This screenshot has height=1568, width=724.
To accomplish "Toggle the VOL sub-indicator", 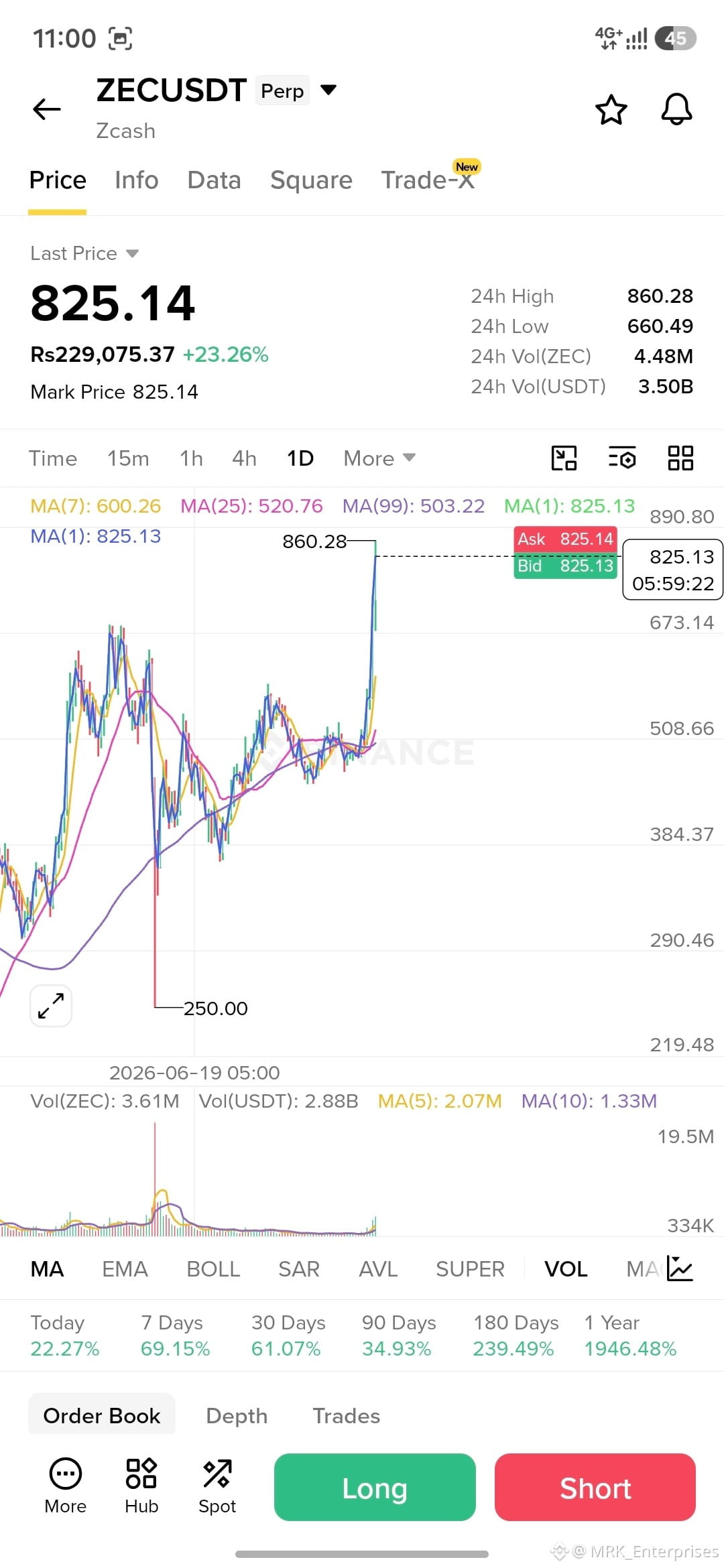I will 566,1269.
